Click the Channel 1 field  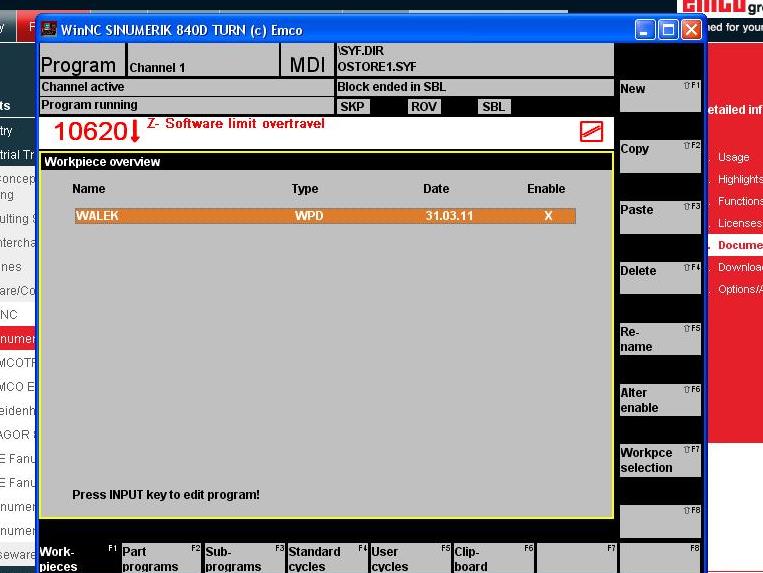[x=203, y=60]
